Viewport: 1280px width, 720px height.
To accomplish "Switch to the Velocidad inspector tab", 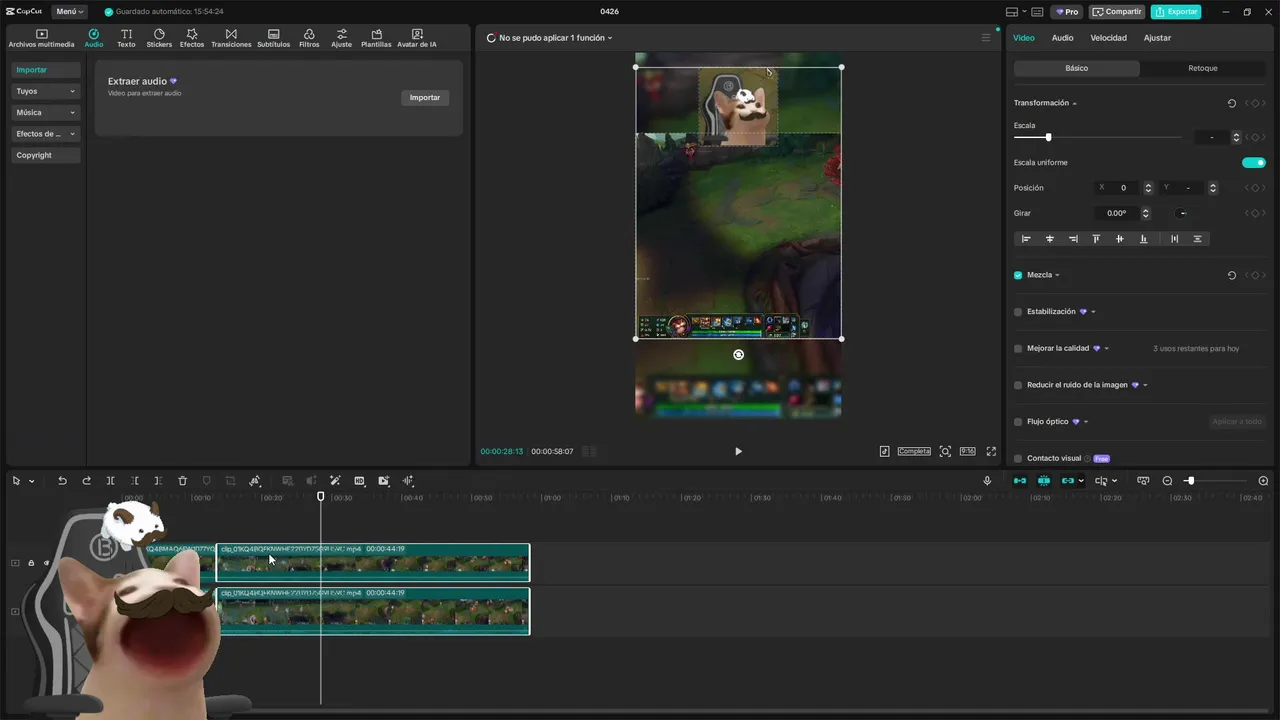I will point(1108,38).
